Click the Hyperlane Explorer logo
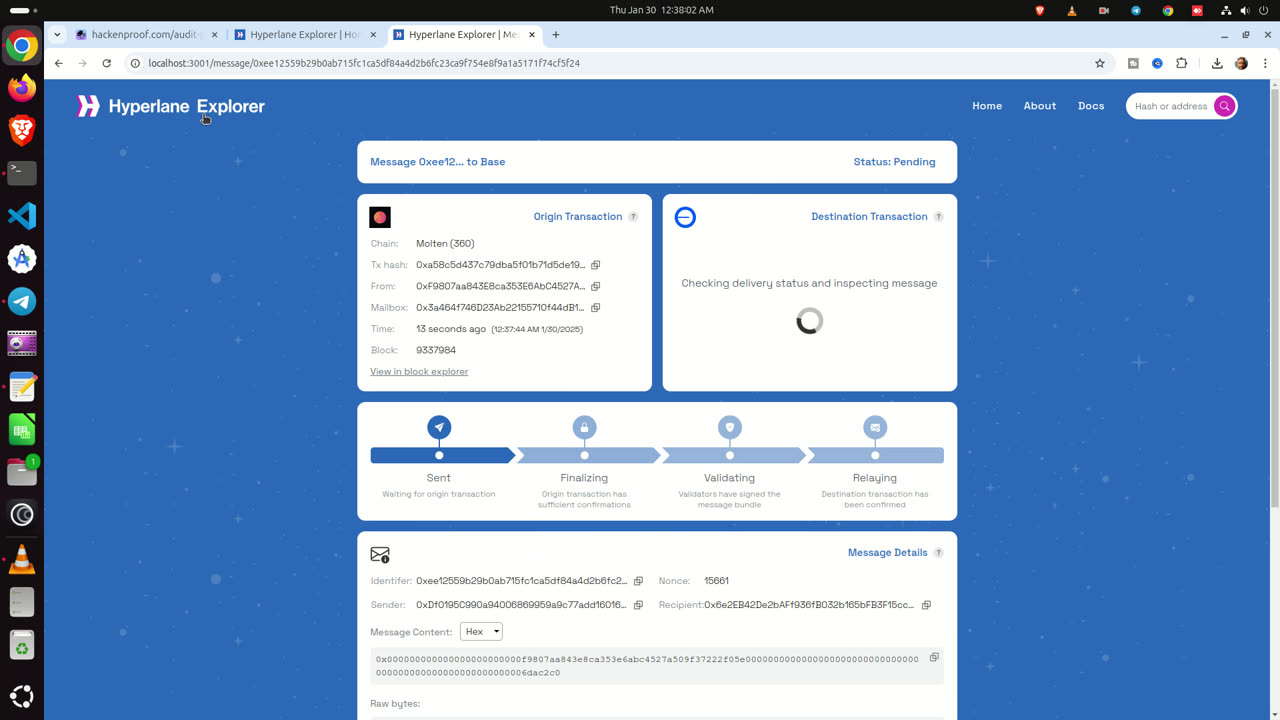 [x=171, y=106]
